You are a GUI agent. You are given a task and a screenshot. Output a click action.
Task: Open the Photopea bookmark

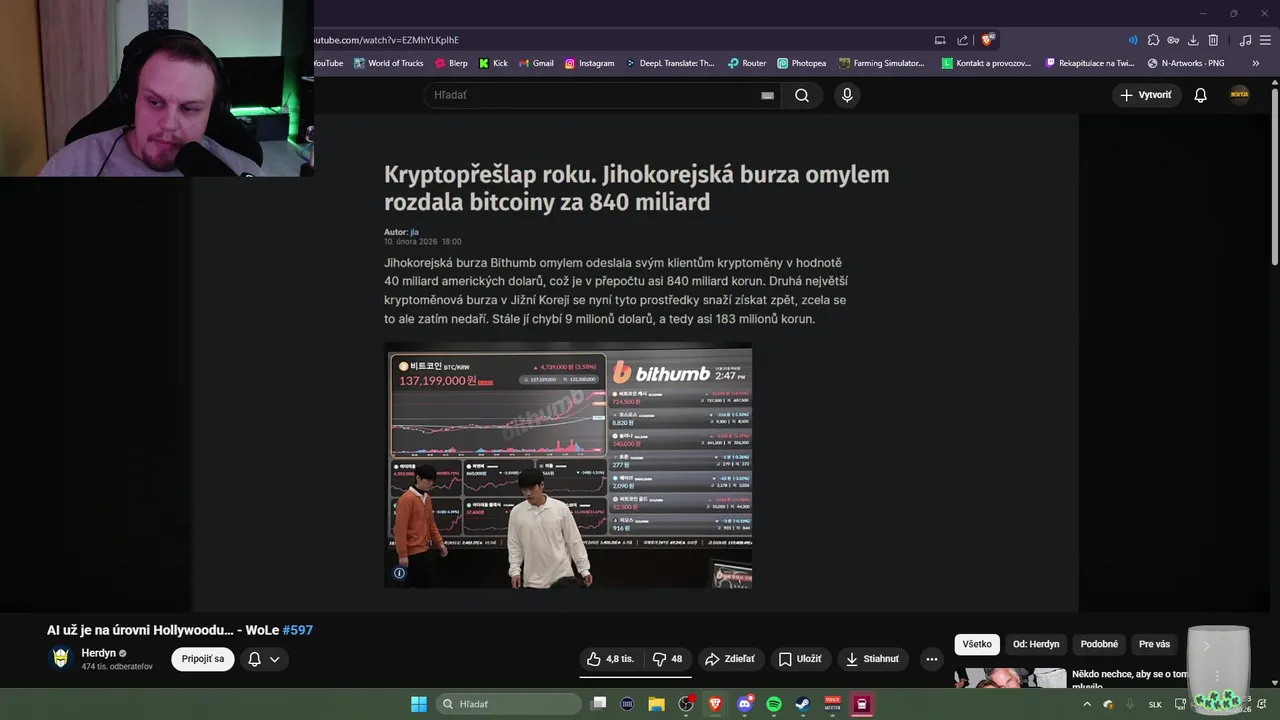click(802, 63)
